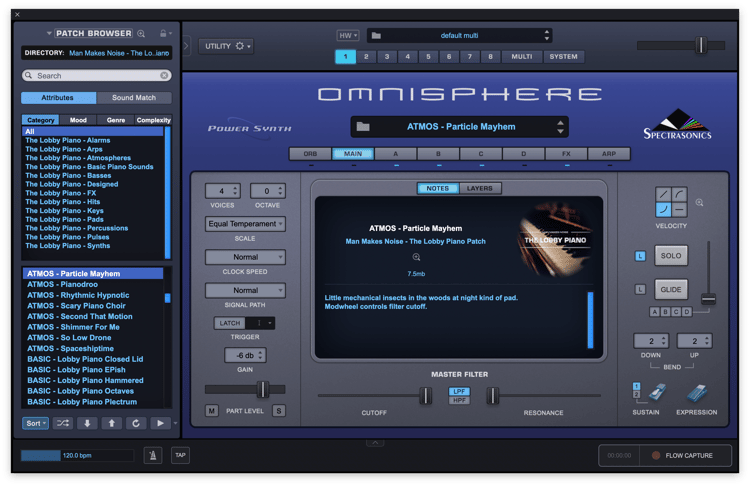Screen dimensions: 750x486
Task: Click the Spectrasonics logo
Action: [x=677, y=124]
